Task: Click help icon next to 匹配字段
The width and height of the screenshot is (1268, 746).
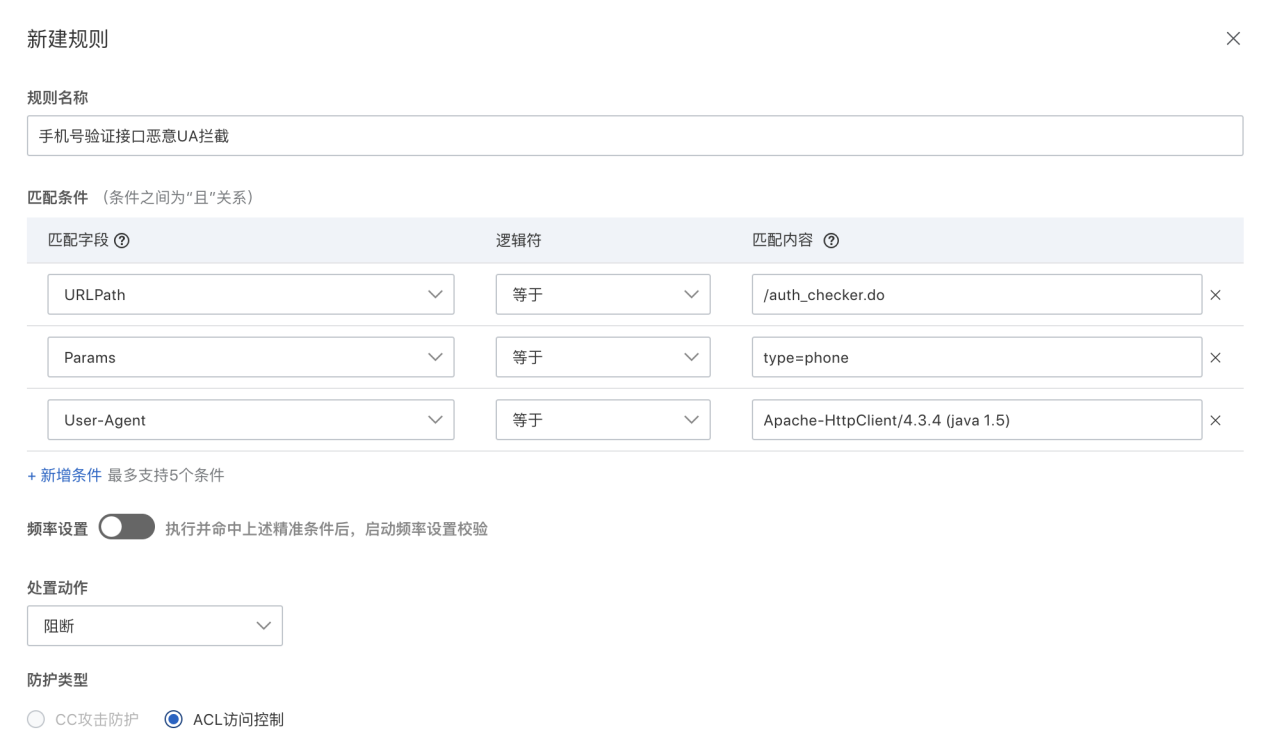Action: (x=122, y=241)
